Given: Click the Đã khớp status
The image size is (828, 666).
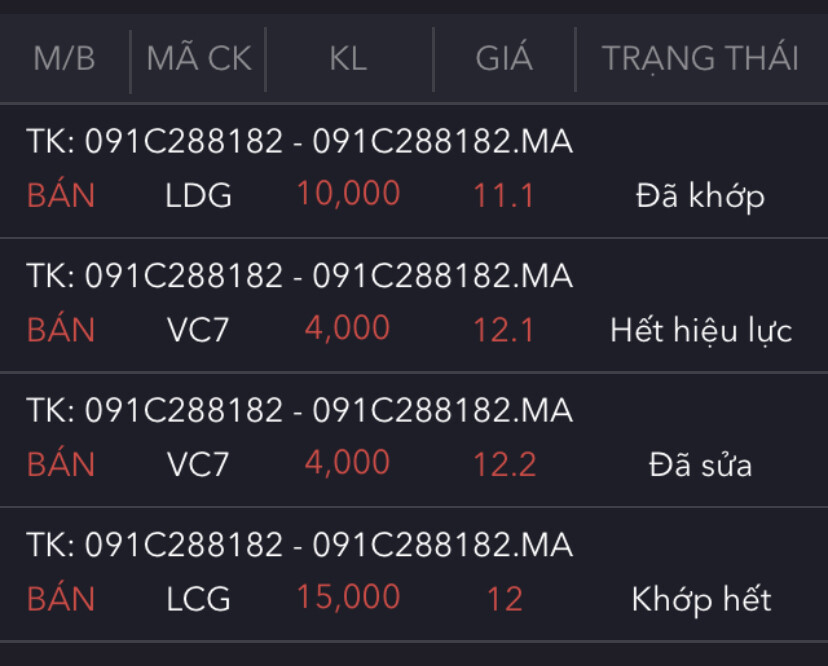Looking at the screenshot, I should coord(700,196).
